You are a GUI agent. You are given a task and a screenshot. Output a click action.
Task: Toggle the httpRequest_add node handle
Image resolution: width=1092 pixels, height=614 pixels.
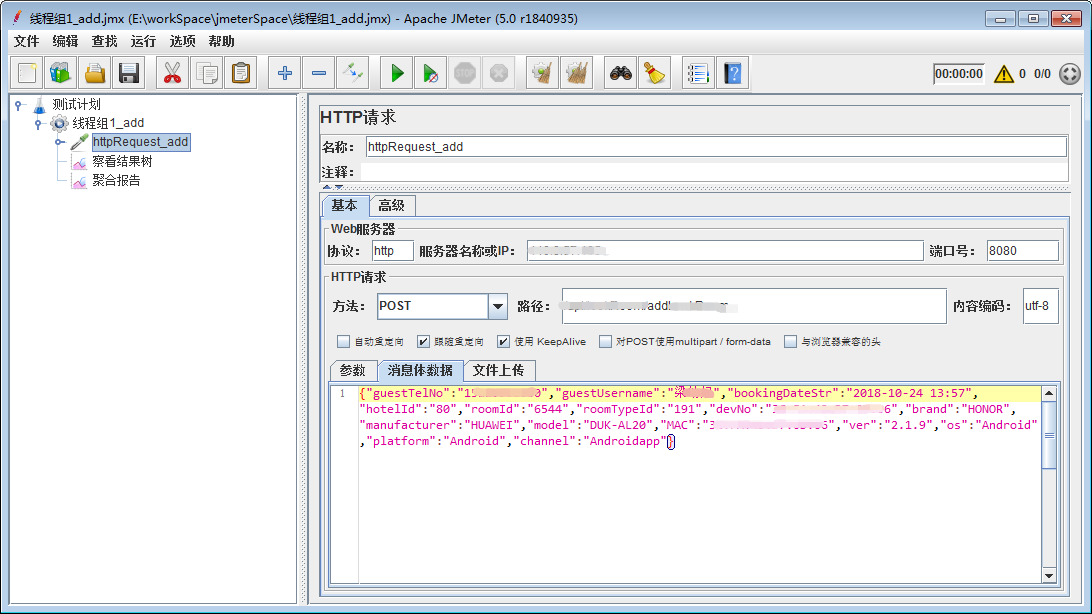(x=59, y=143)
